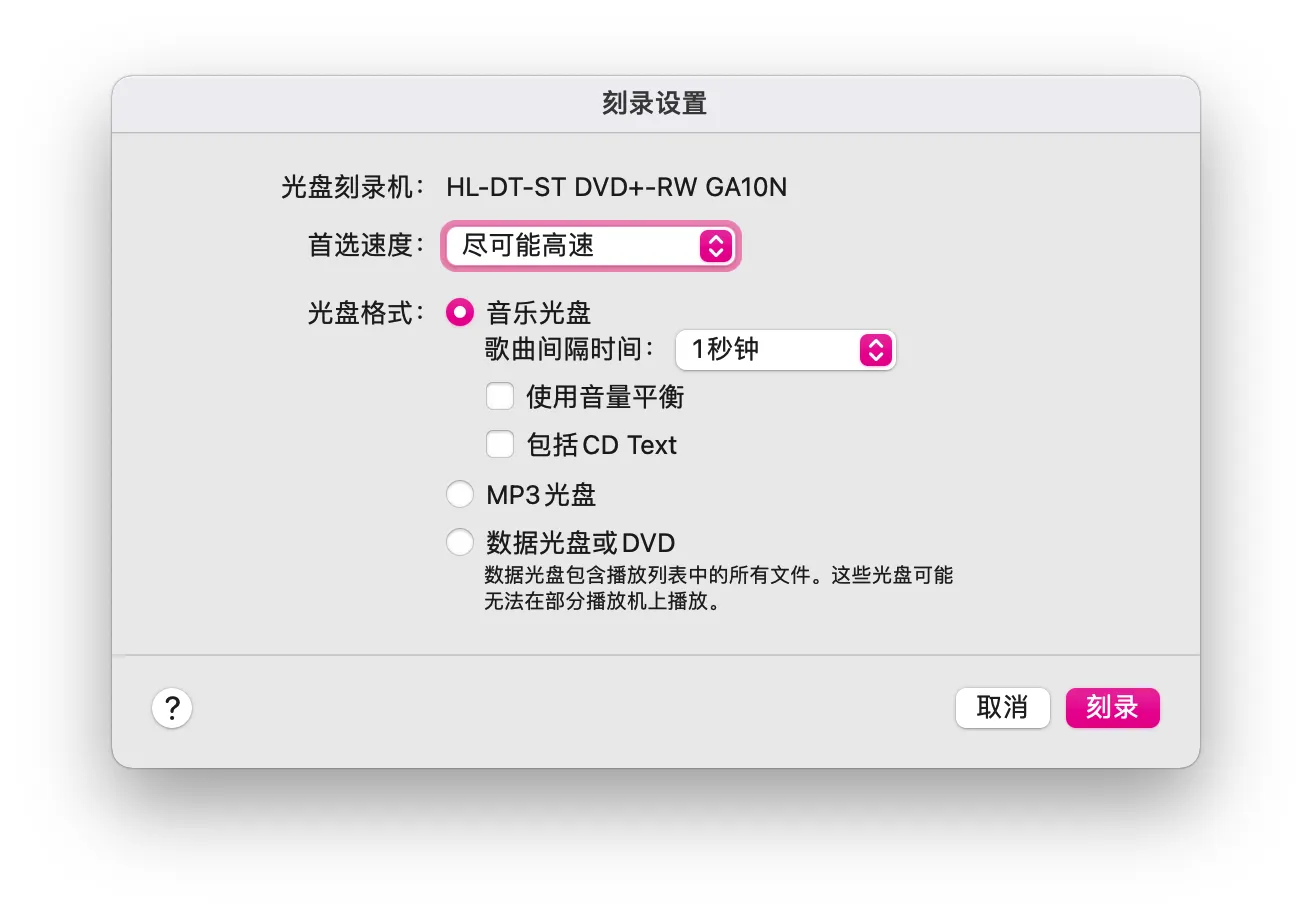1312x916 pixels.
Task: Open the 首选速度 dropdown showing 尽可能高速
Action: coord(590,246)
